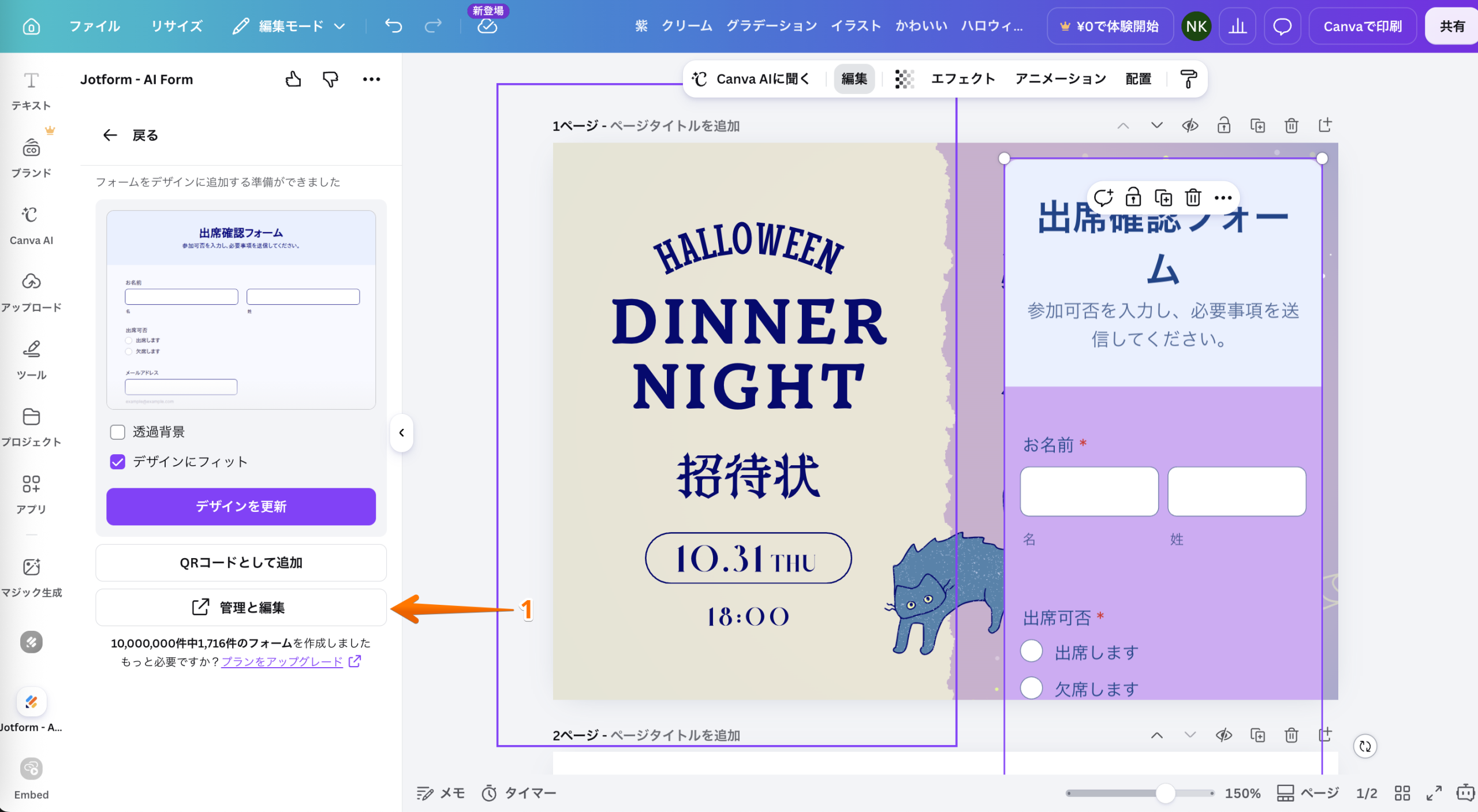The height and width of the screenshot is (812, 1478).
Task: Open 配置 in toolbar
Action: (1139, 79)
